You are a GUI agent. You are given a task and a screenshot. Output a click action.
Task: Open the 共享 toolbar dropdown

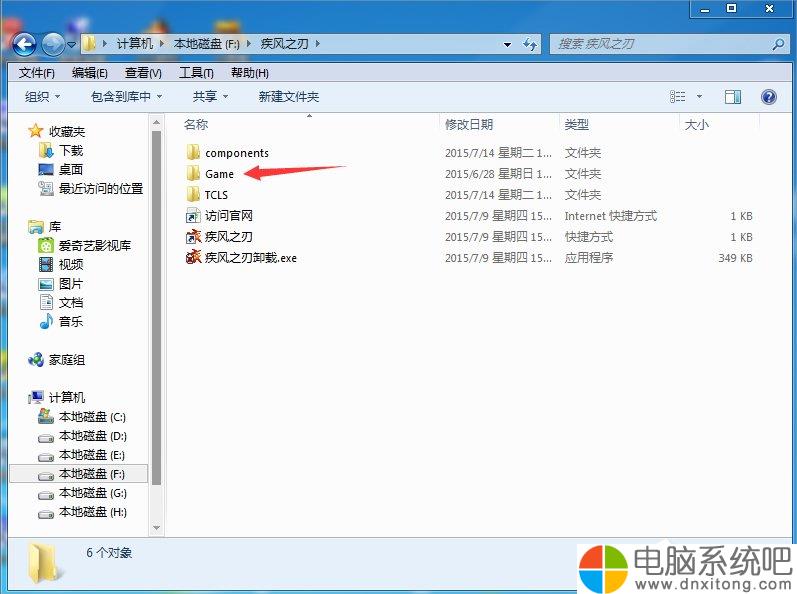tap(210, 97)
